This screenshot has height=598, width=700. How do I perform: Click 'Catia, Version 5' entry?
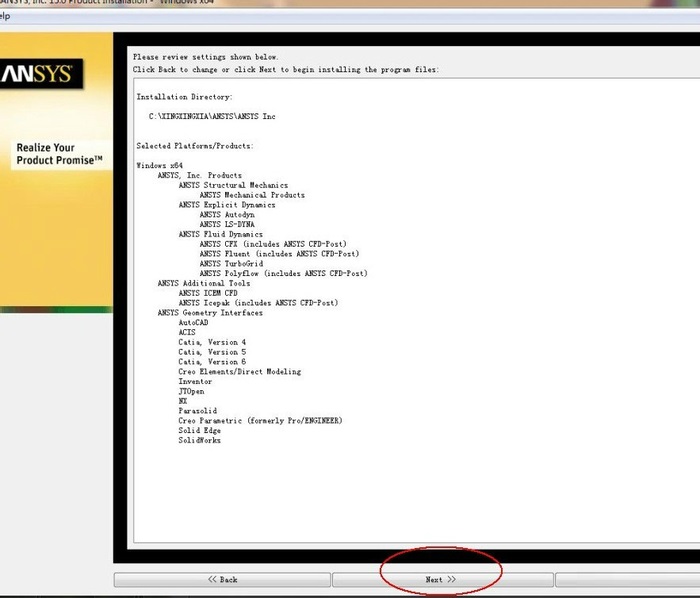point(212,352)
